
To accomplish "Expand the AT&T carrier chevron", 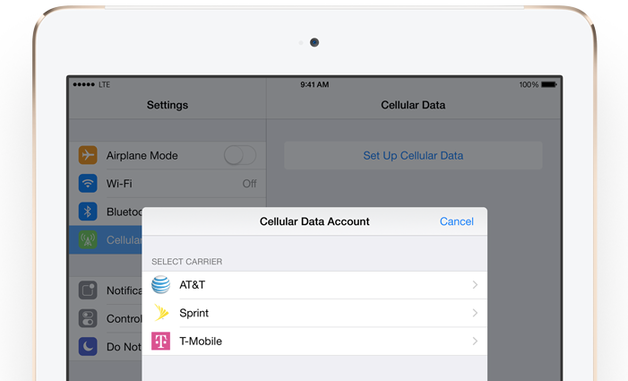I will click(x=475, y=285).
